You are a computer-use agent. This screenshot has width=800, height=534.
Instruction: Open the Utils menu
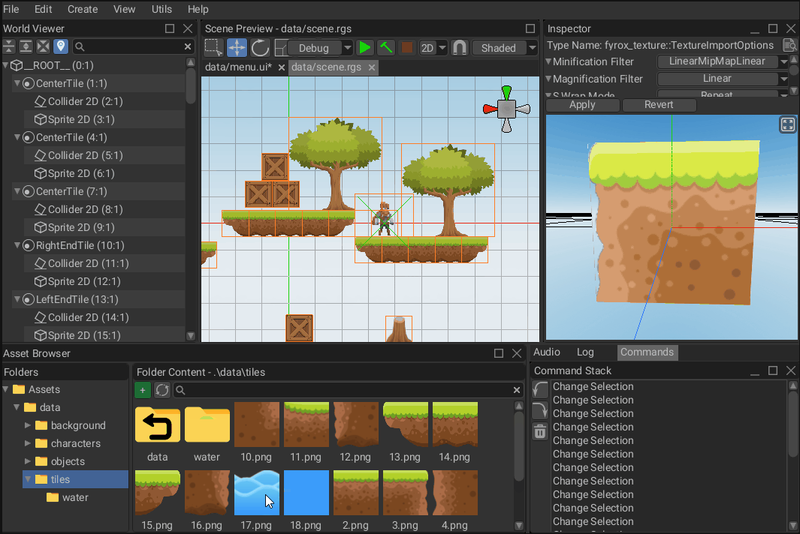(161, 9)
